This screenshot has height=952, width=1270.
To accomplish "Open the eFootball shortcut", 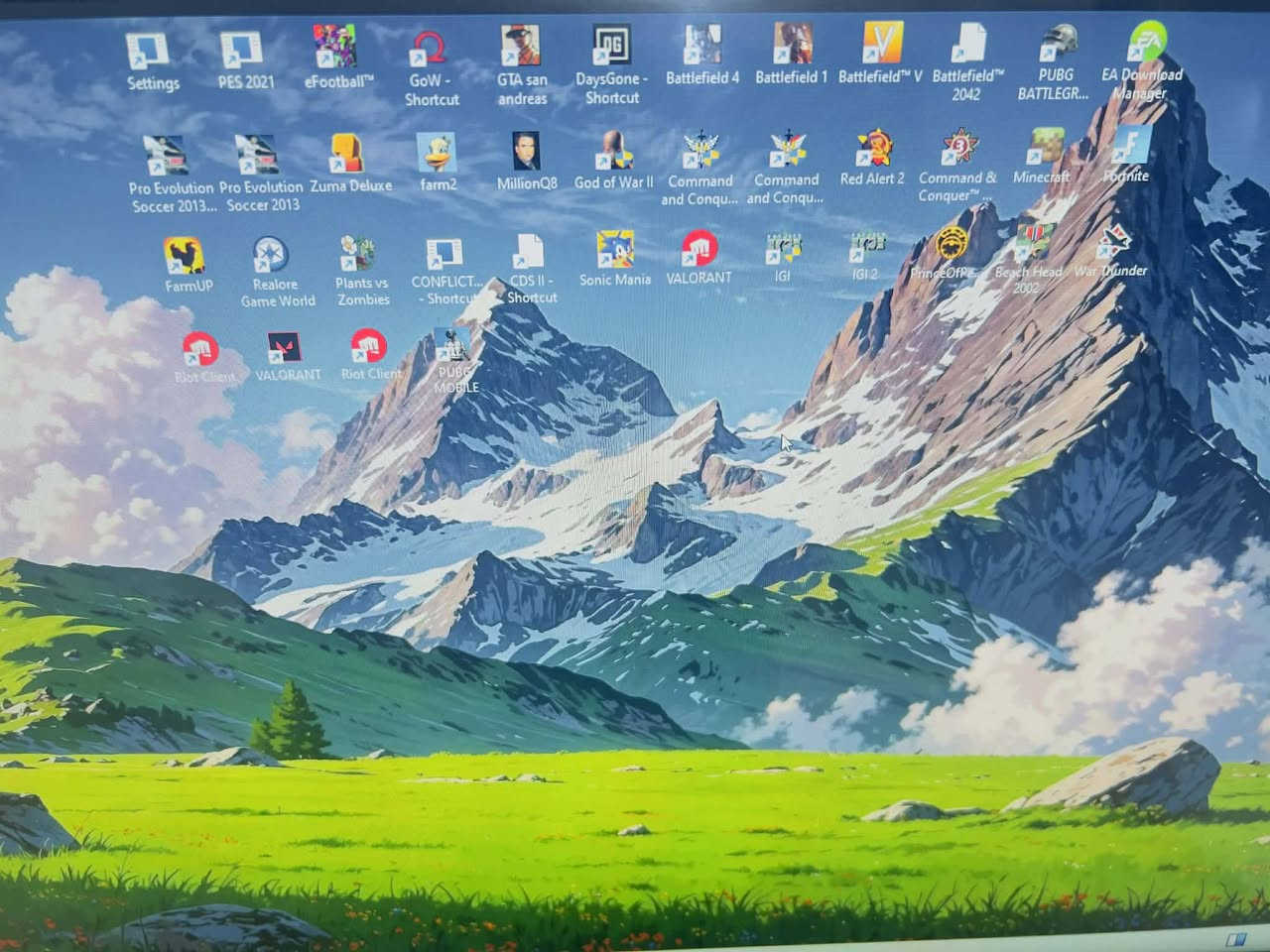I will 335,45.
